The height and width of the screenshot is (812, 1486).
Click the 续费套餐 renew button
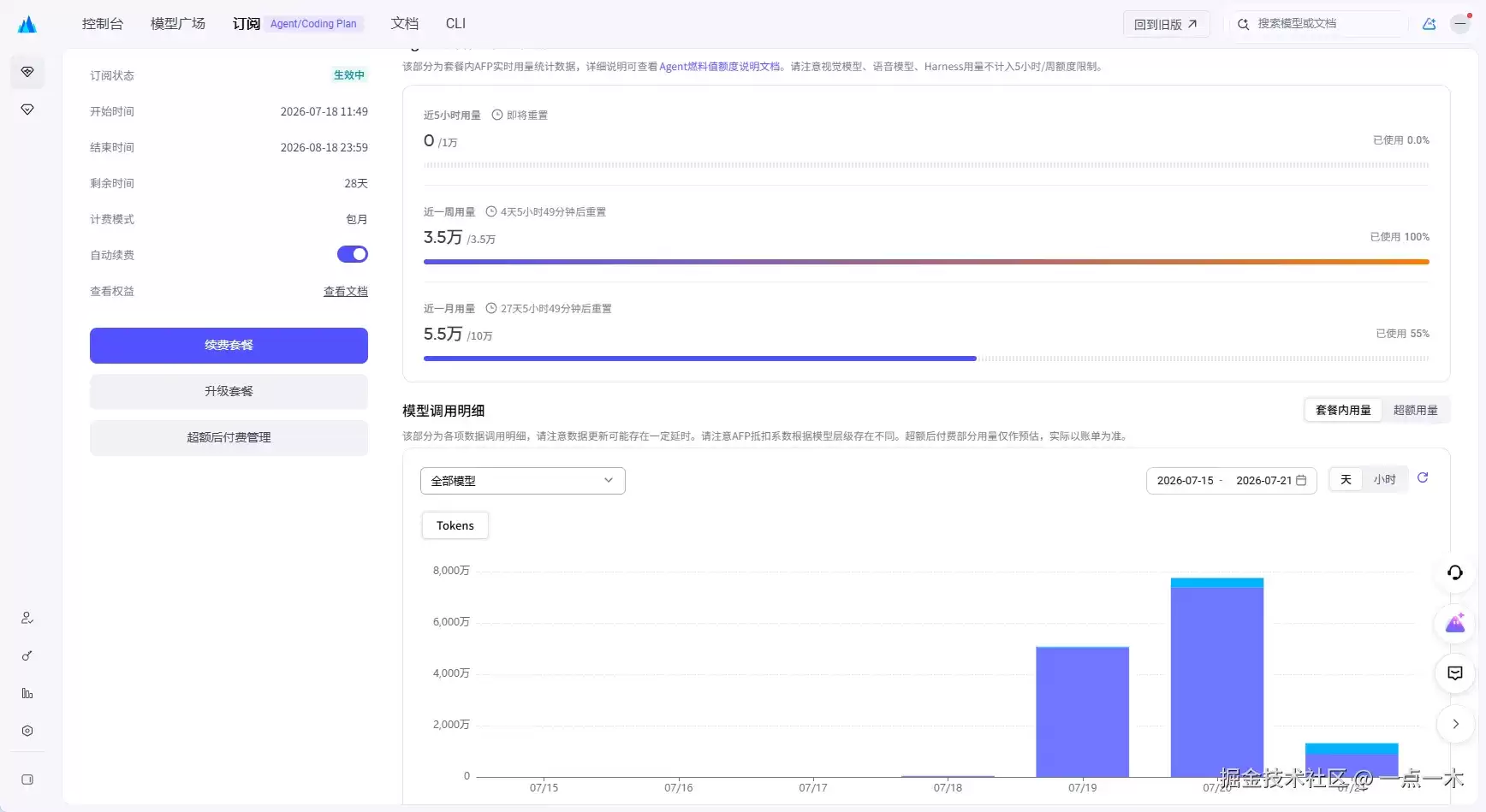(x=229, y=345)
